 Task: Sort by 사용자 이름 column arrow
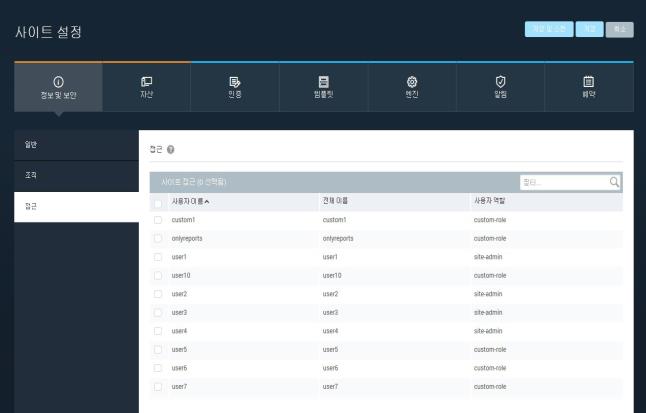208,201
